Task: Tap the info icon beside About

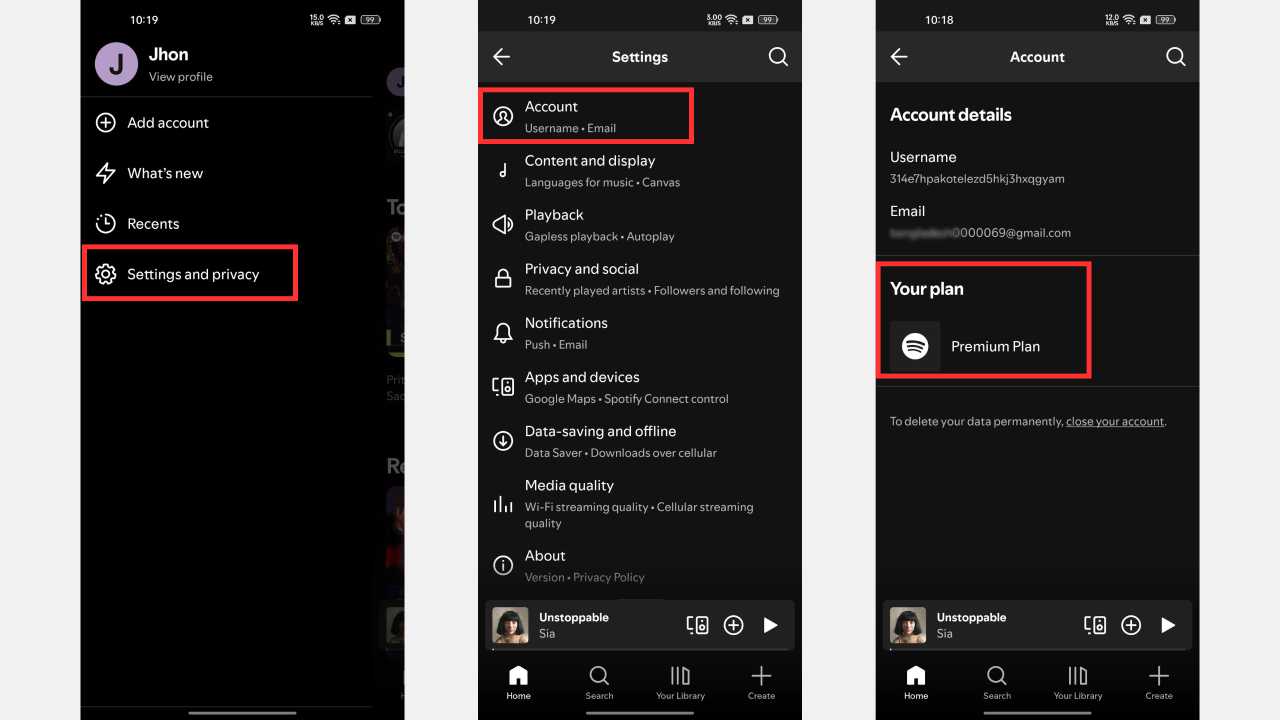Action: 503,565
